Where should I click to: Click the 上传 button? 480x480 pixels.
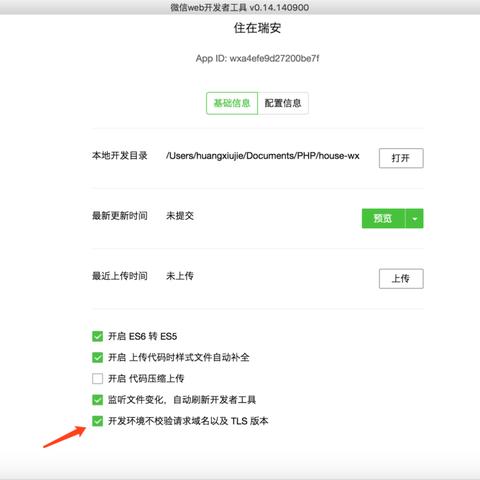coord(401,278)
